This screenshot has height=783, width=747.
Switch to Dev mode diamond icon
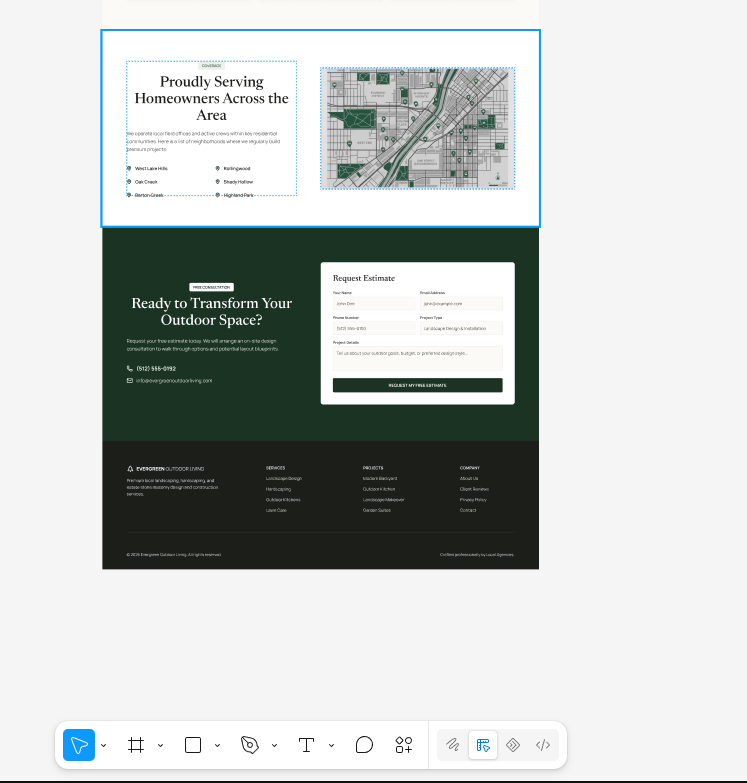click(x=513, y=745)
